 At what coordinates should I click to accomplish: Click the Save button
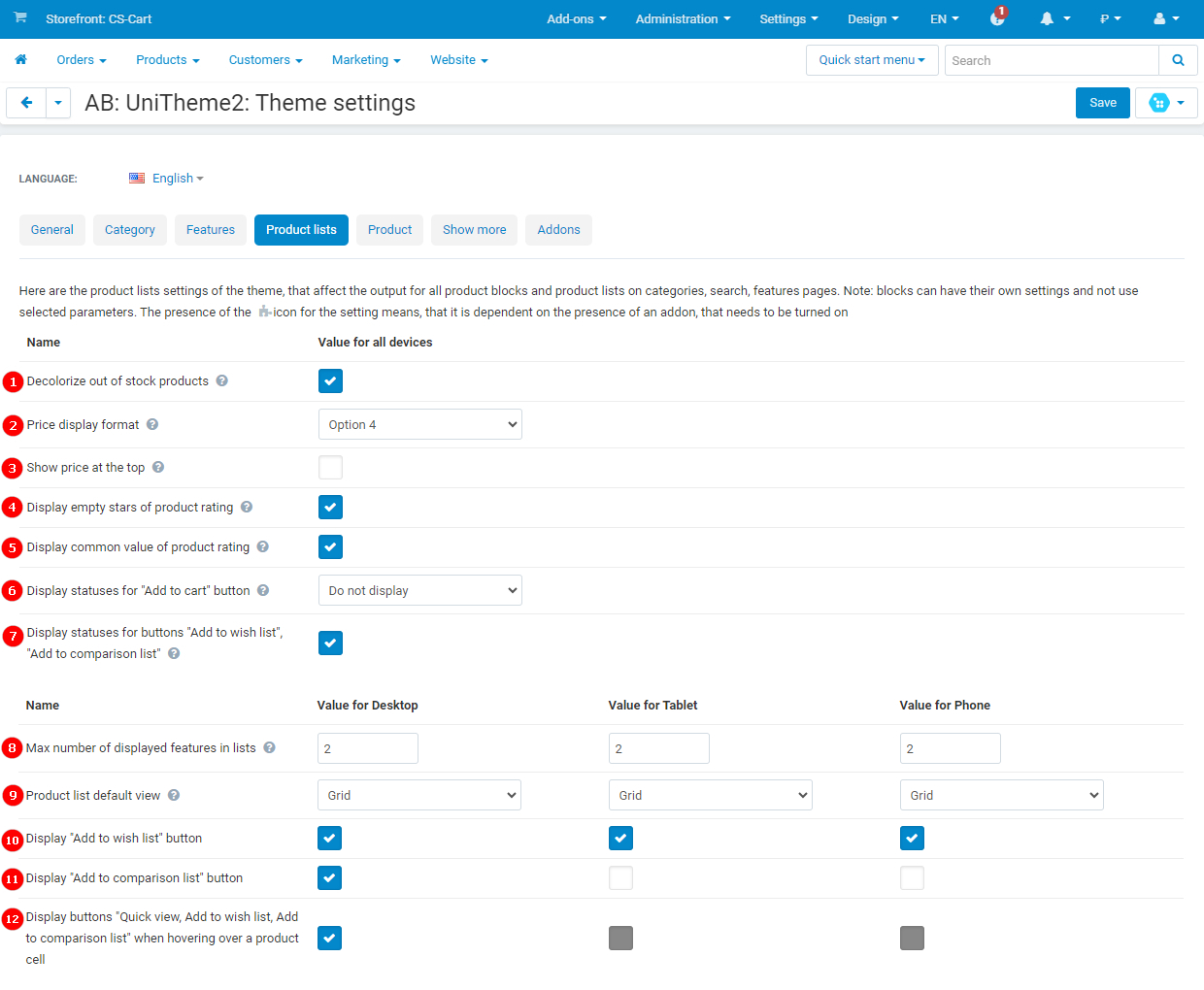click(x=1102, y=103)
